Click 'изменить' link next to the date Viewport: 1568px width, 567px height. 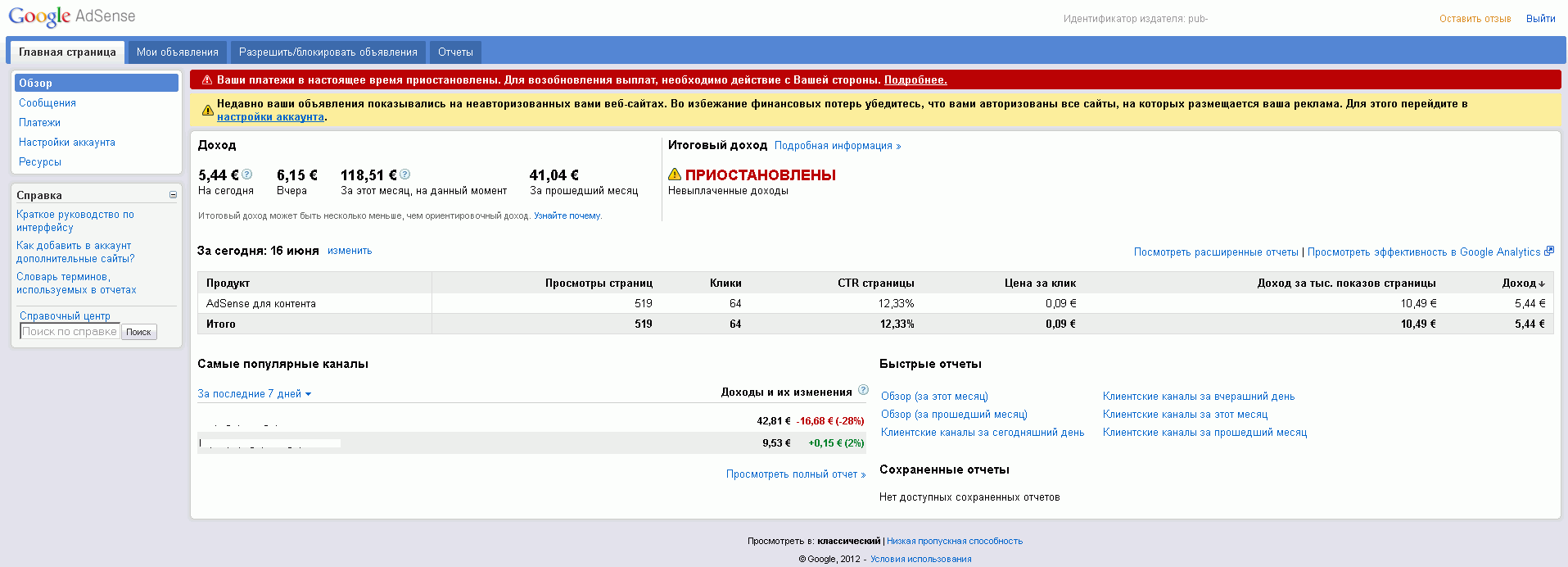[350, 251]
